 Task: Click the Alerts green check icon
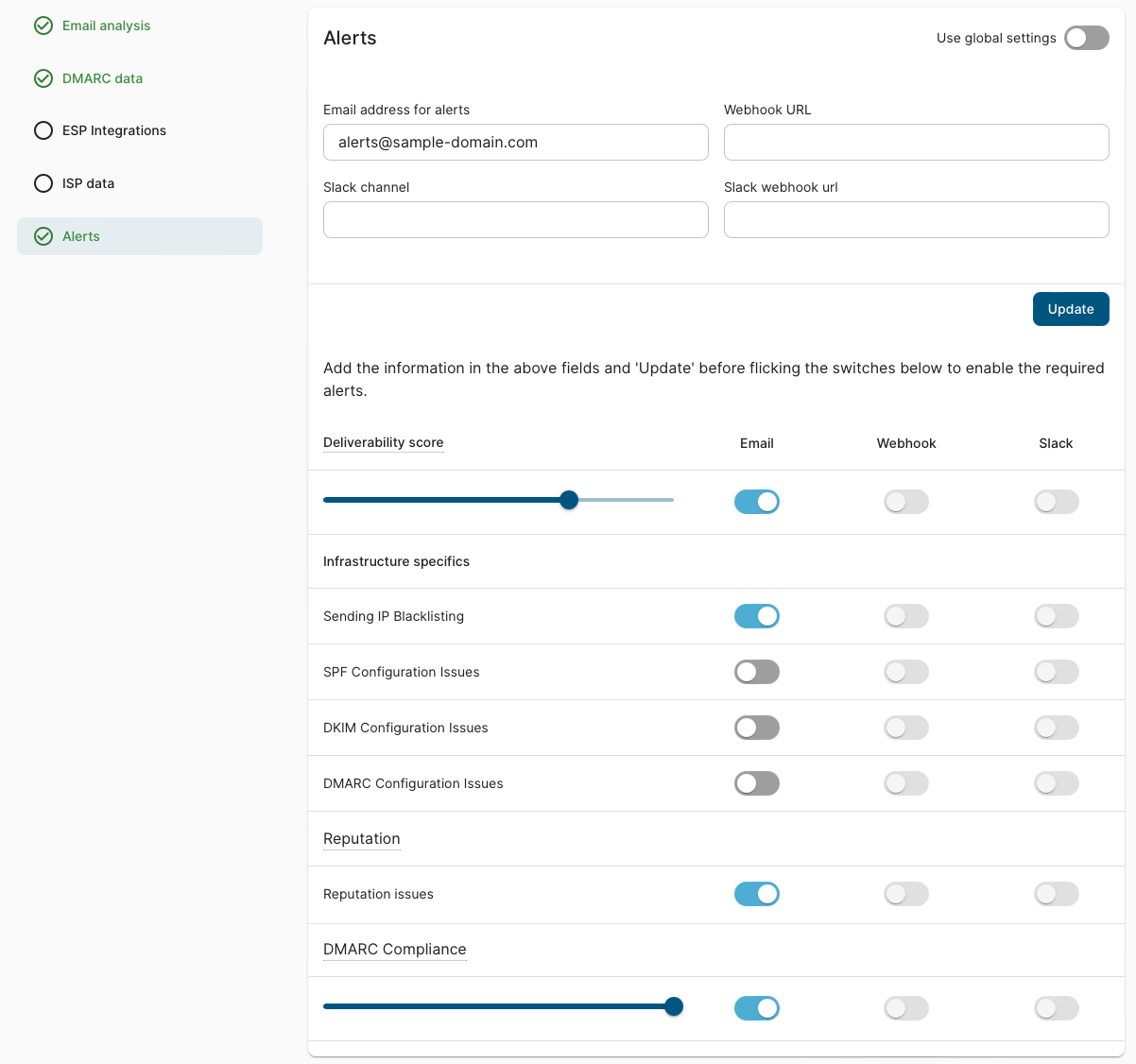click(43, 236)
